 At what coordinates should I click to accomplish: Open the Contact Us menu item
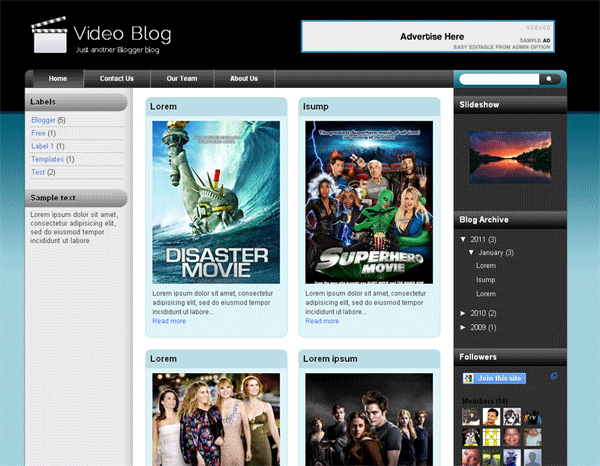tap(117, 78)
